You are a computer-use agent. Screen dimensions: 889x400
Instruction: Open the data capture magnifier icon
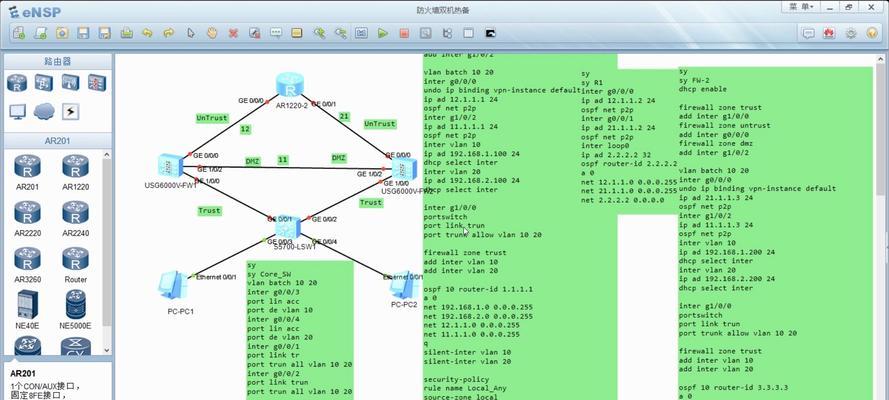[x=426, y=33]
